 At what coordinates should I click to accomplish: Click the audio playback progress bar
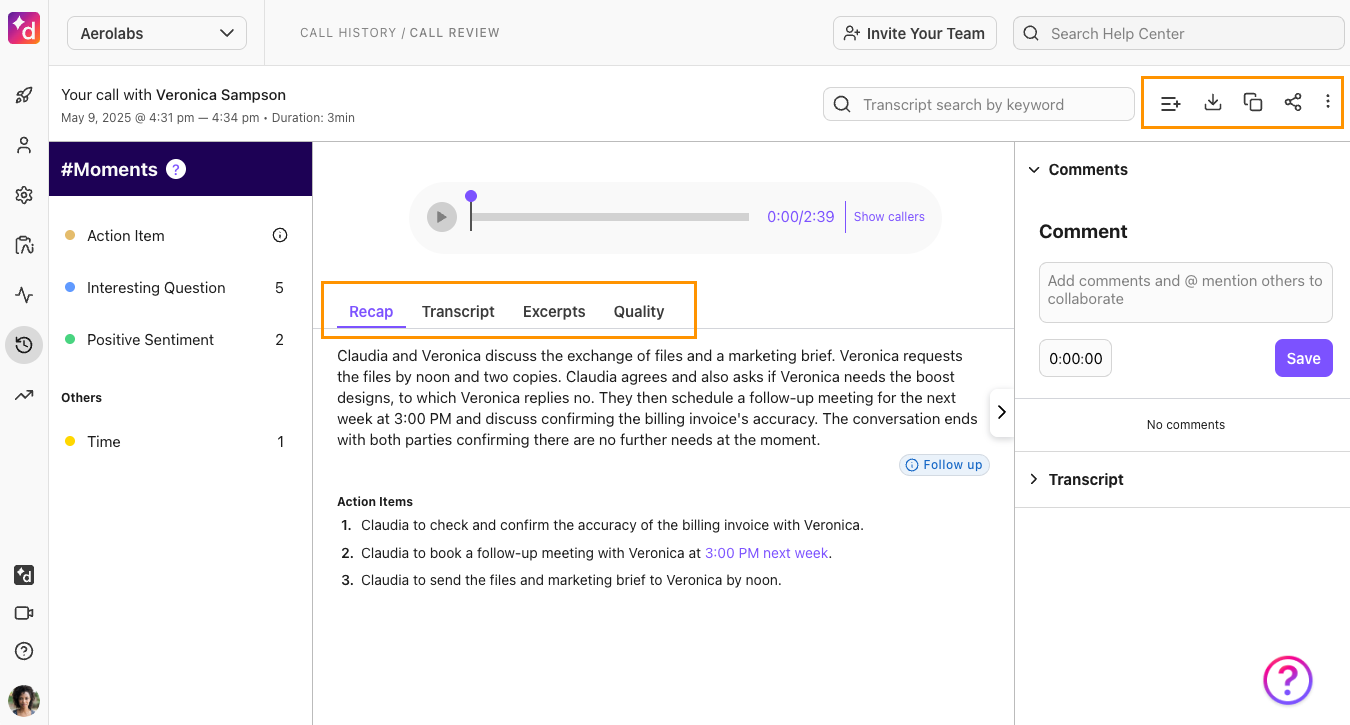tap(610, 217)
